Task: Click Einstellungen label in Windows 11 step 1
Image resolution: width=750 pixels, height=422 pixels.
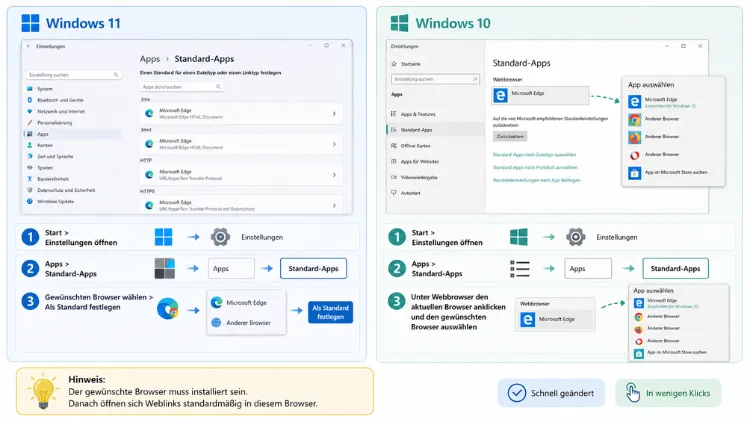Action: point(262,237)
